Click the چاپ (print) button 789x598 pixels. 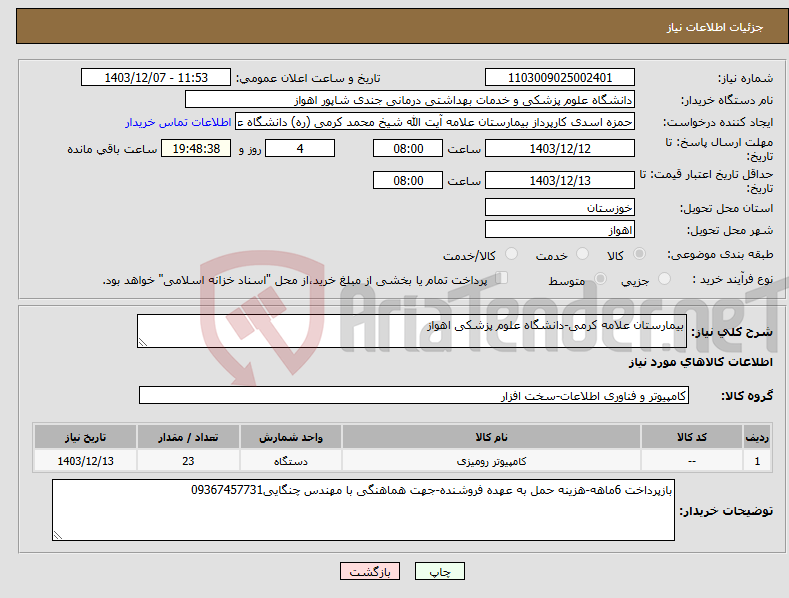pos(439,571)
